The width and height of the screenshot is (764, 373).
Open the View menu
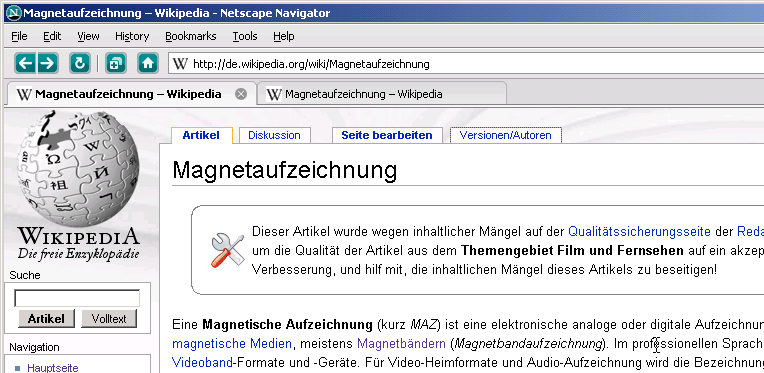click(88, 36)
